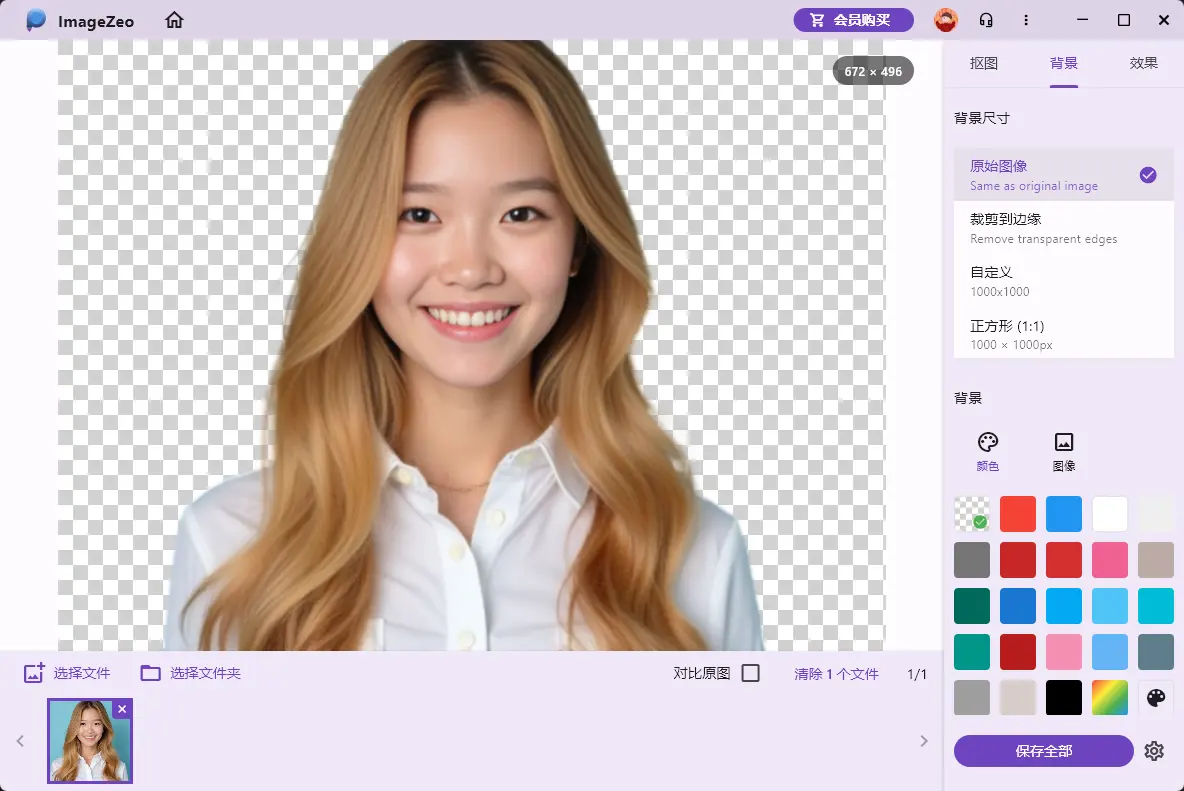
Task: Open the customer support headset icon
Action: [986, 20]
